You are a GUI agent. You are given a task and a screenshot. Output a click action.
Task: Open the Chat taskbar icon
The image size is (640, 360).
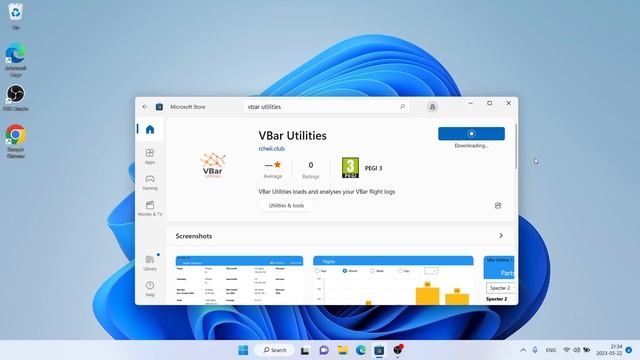click(x=324, y=350)
